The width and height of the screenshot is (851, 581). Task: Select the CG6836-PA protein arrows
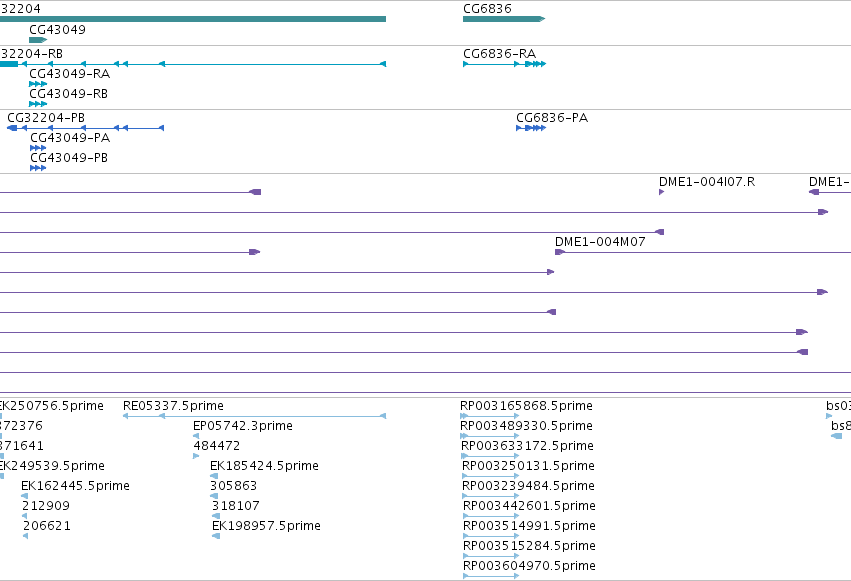pos(531,128)
